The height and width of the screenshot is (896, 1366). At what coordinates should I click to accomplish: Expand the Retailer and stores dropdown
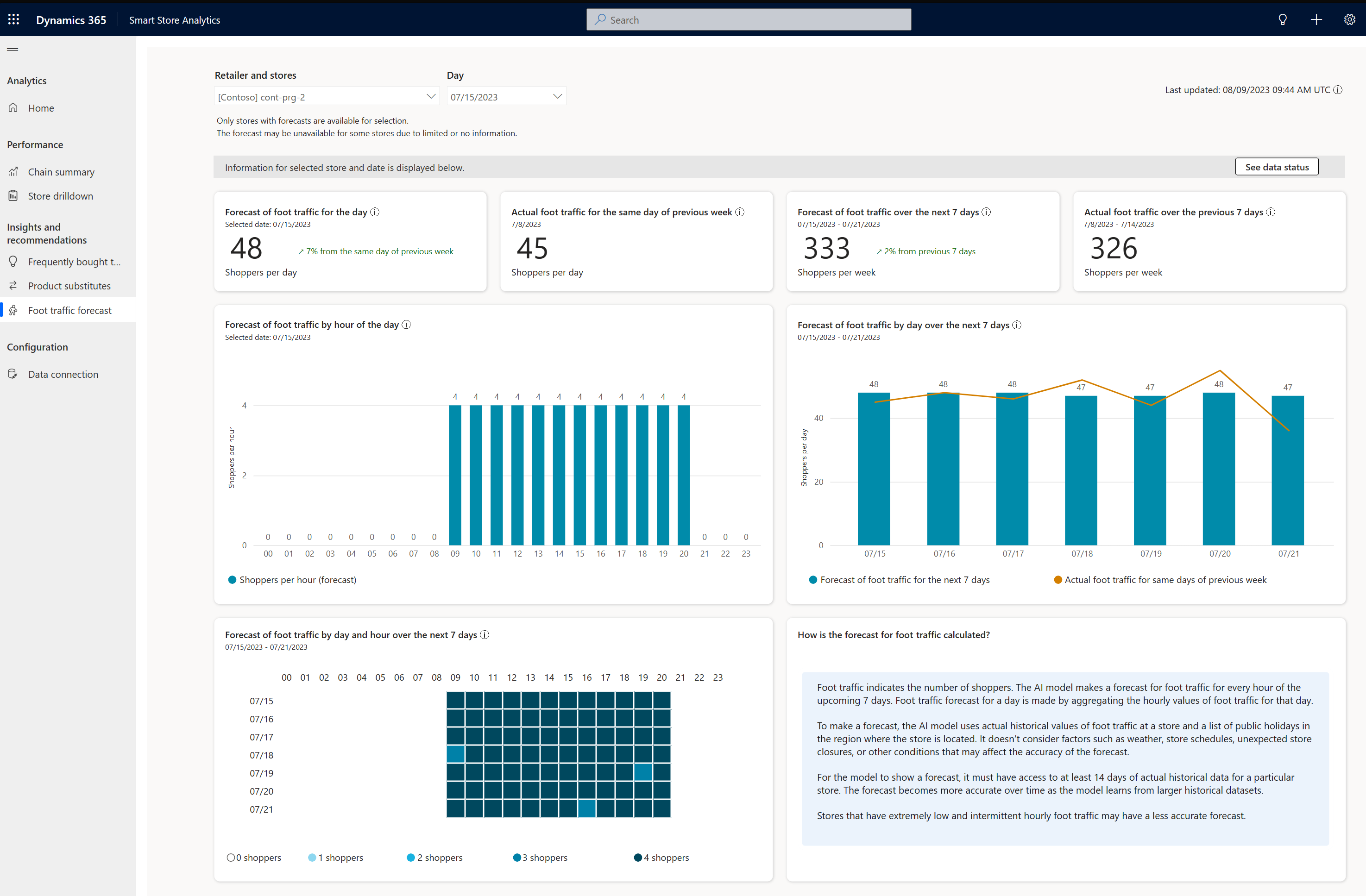click(x=326, y=96)
